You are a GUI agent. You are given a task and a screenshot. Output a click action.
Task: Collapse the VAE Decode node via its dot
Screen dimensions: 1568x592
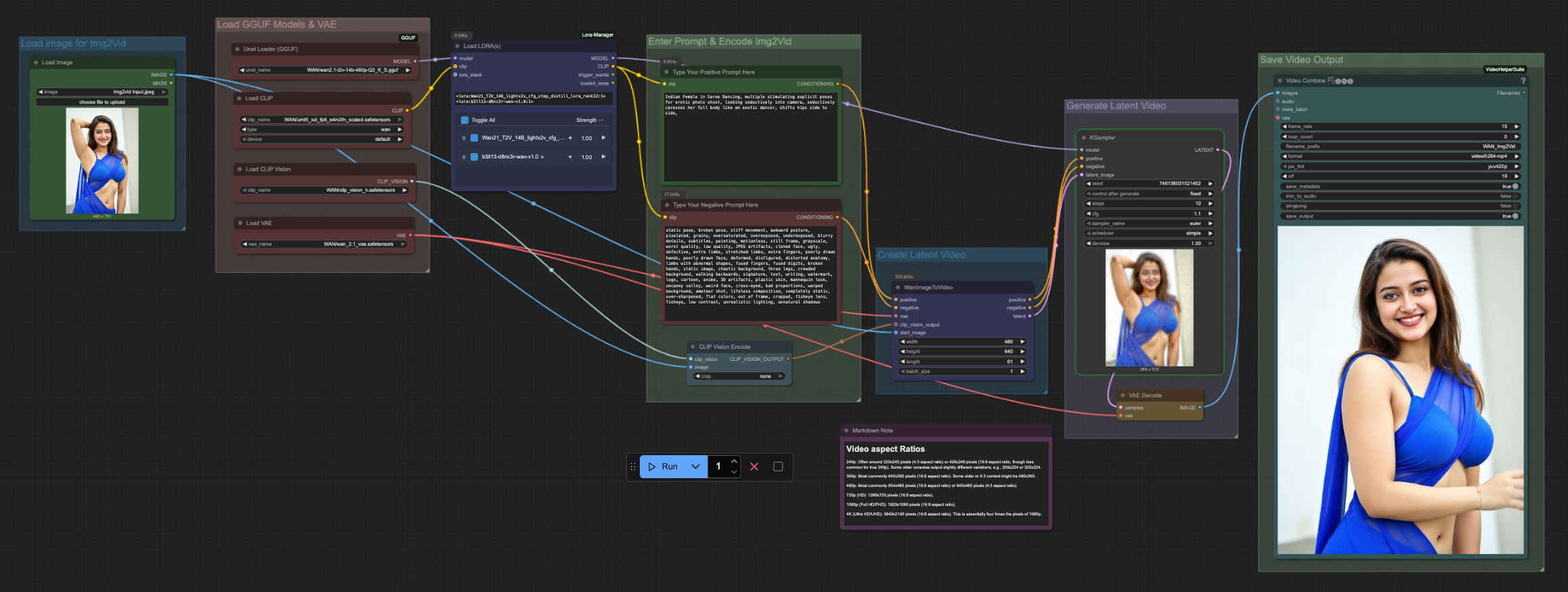(1122, 396)
